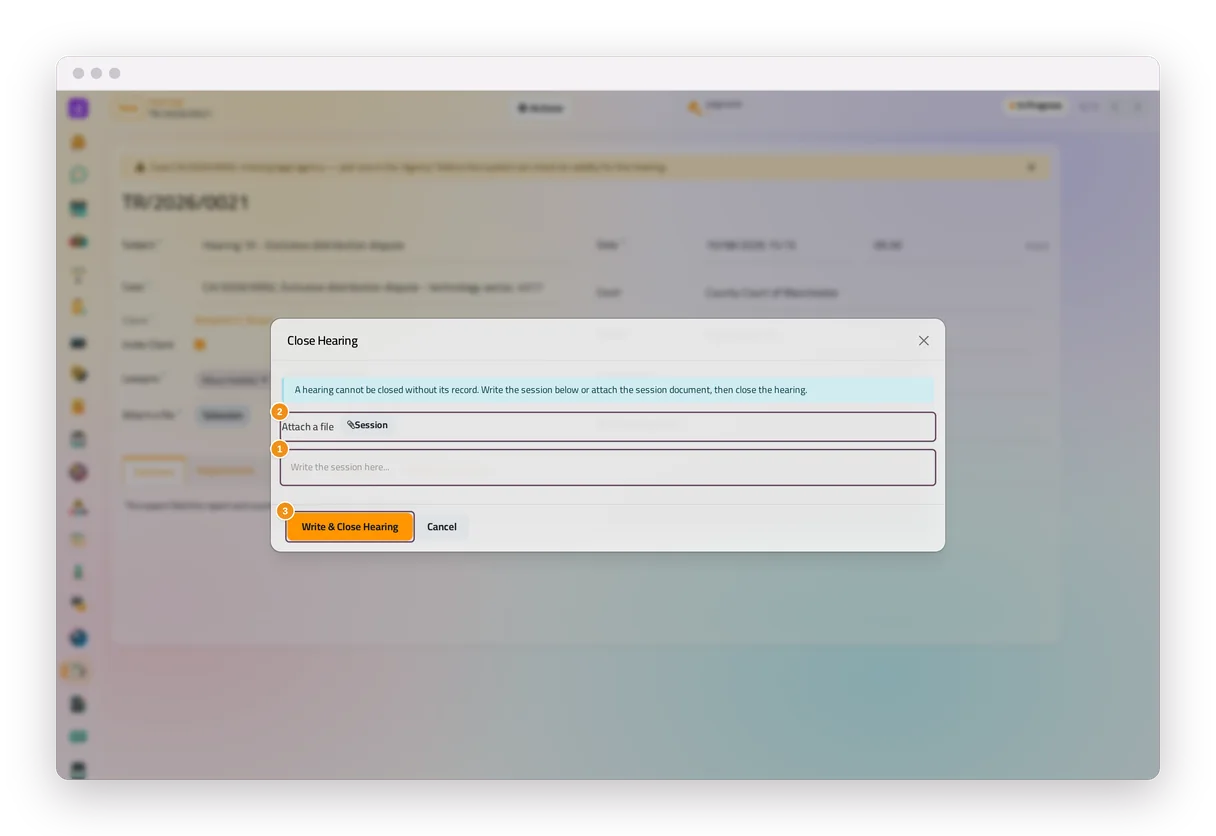Viewport: 1216px width, 836px height.
Task: Cancel the Close Hearing dialog
Action: pyautogui.click(x=442, y=527)
